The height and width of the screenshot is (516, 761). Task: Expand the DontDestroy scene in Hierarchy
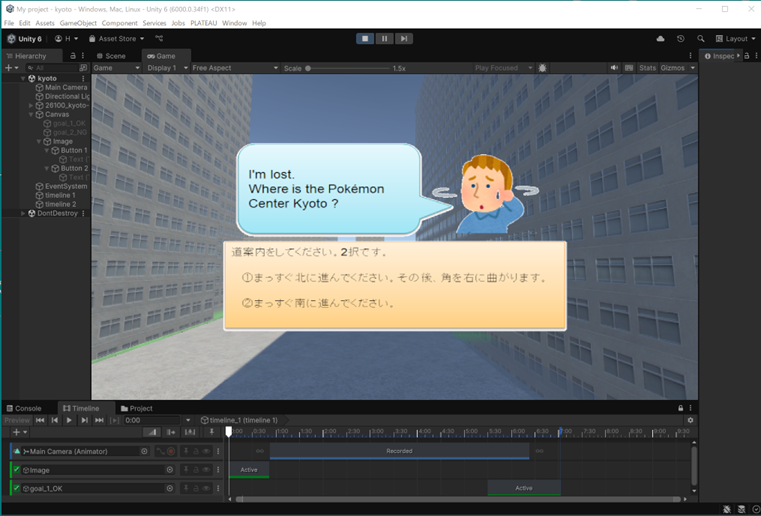(x=23, y=213)
